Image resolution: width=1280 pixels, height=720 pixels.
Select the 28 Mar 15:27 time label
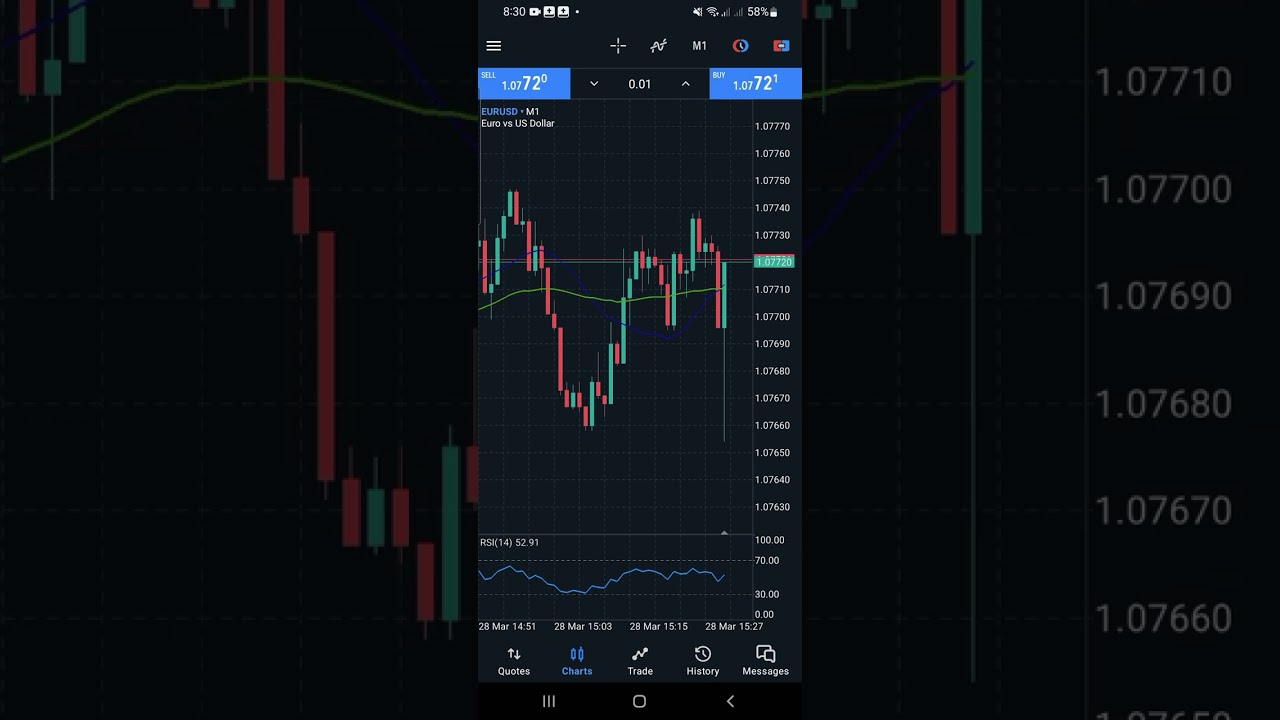tap(734, 627)
